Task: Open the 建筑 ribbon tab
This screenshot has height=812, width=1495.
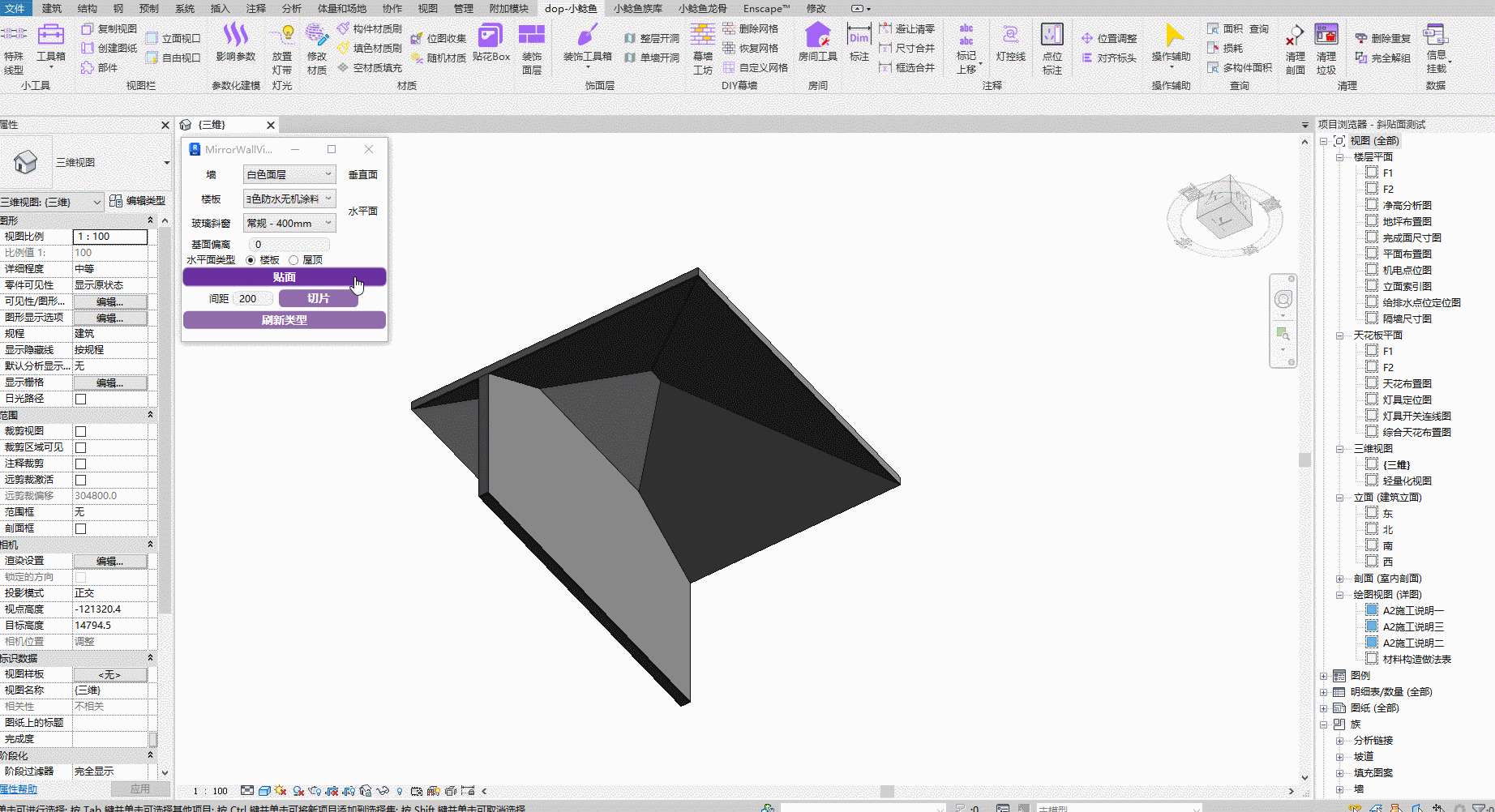Action: point(52,8)
